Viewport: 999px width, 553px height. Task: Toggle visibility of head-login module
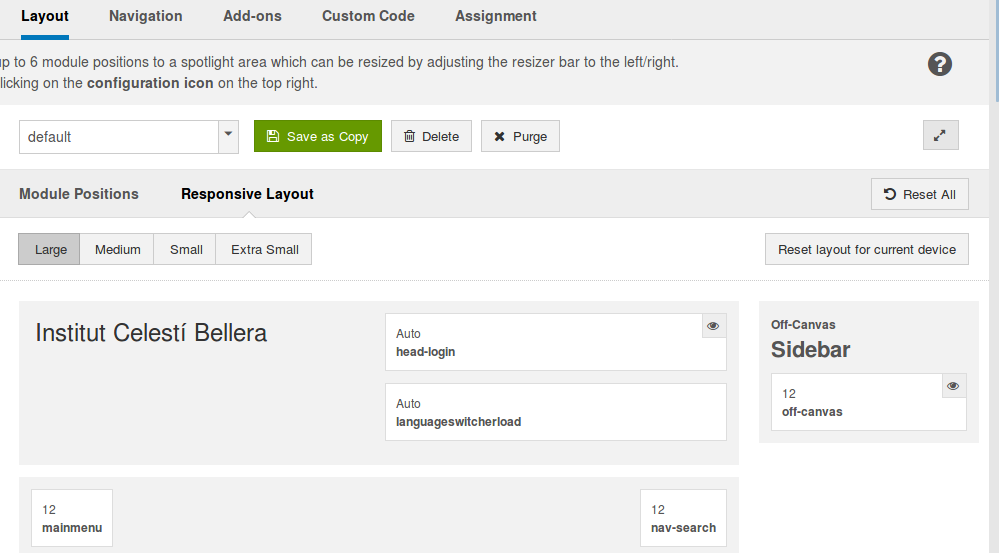713,326
